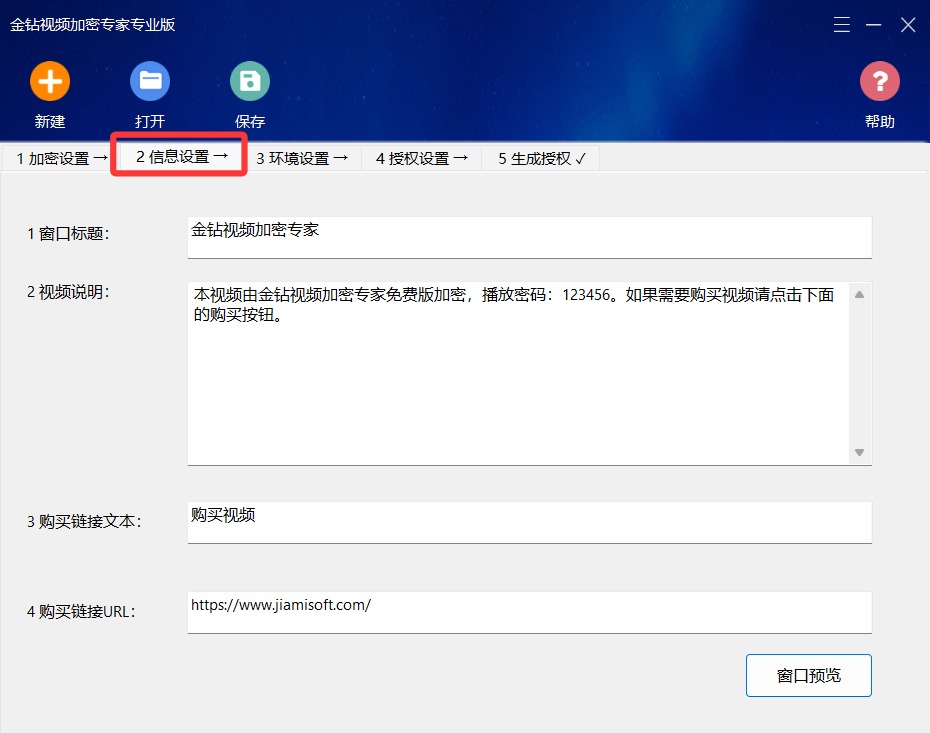
Task: Open the 4 授权设置 tab
Action: point(421,158)
